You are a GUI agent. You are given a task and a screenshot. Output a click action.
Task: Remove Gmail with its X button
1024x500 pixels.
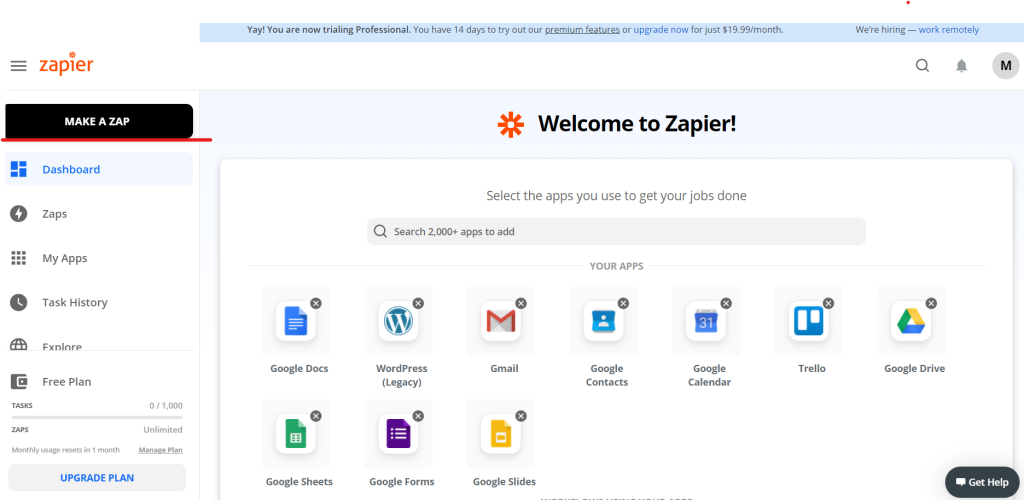point(521,303)
